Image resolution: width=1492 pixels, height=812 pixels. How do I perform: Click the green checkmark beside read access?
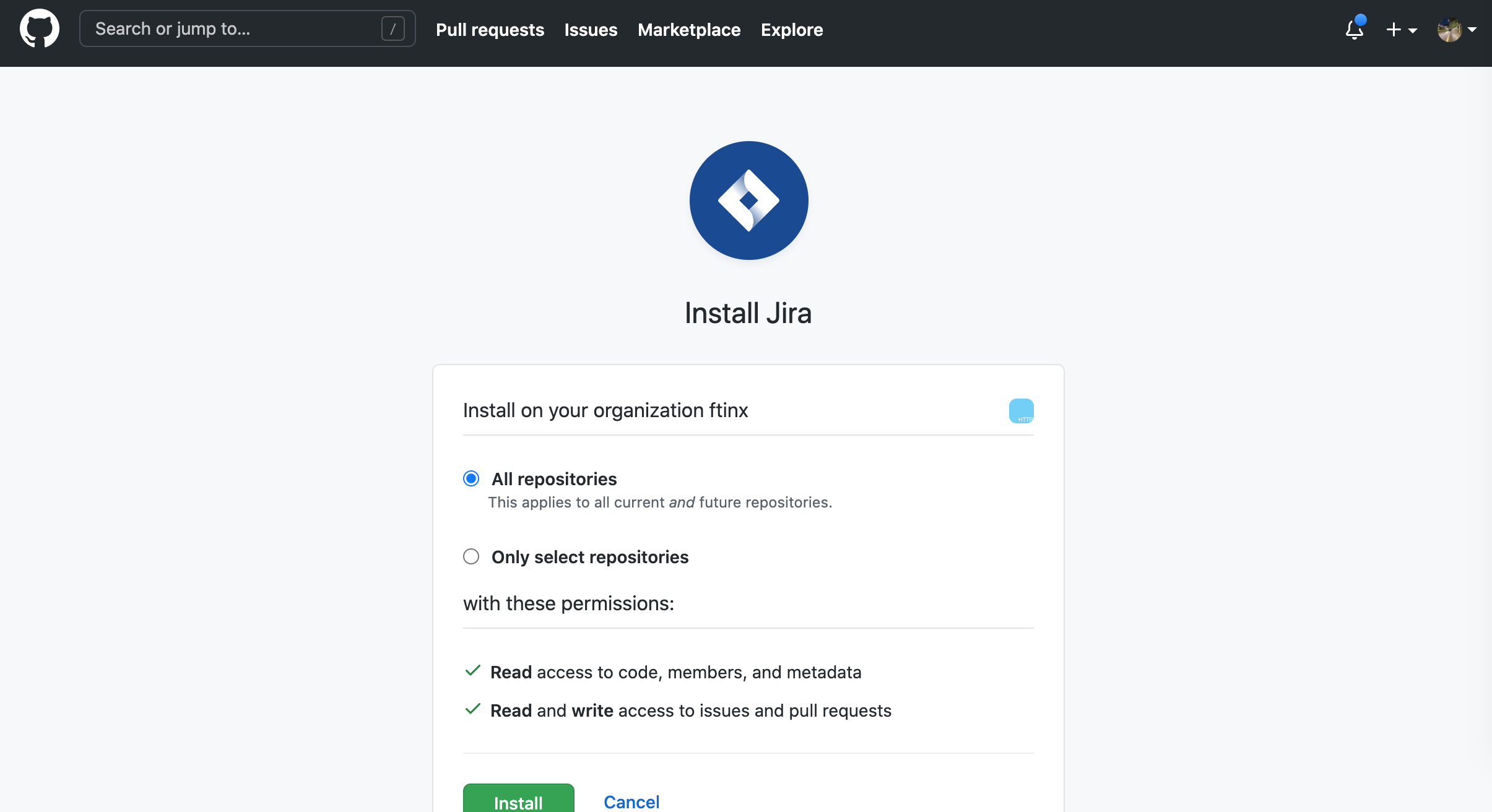click(x=472, y=671)
